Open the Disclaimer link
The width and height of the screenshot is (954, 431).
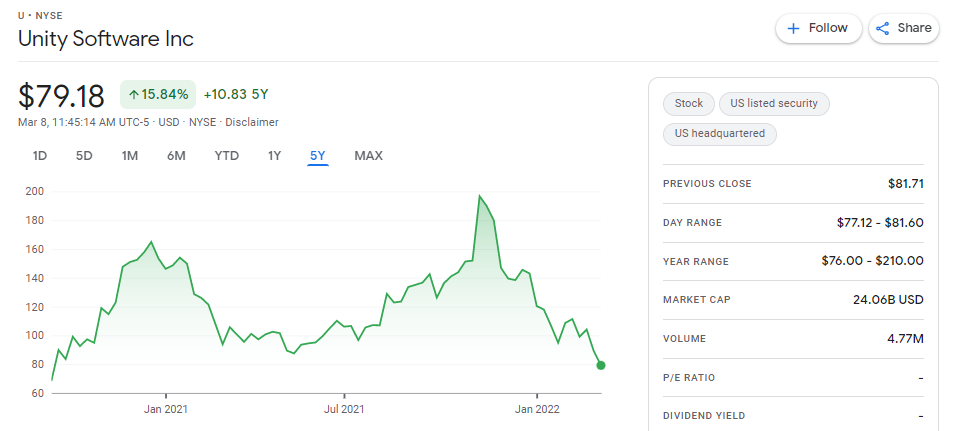[x=252, y=122]
